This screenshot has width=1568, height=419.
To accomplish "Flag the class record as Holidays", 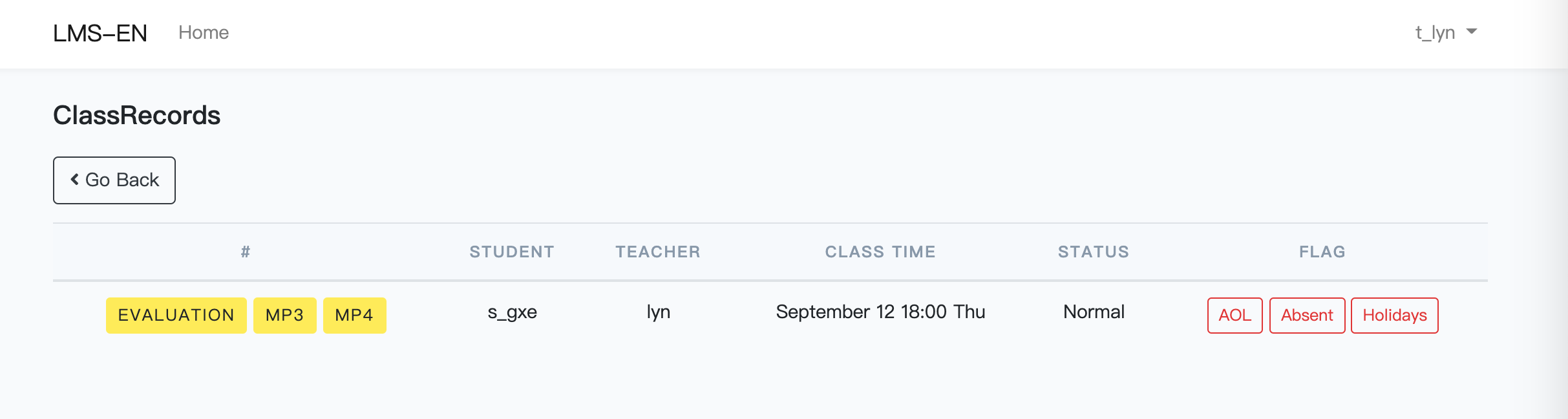I will point(1394,316).
